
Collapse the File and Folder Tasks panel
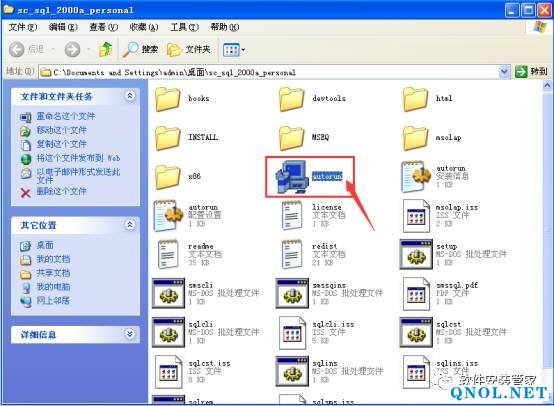pos(130,96)
